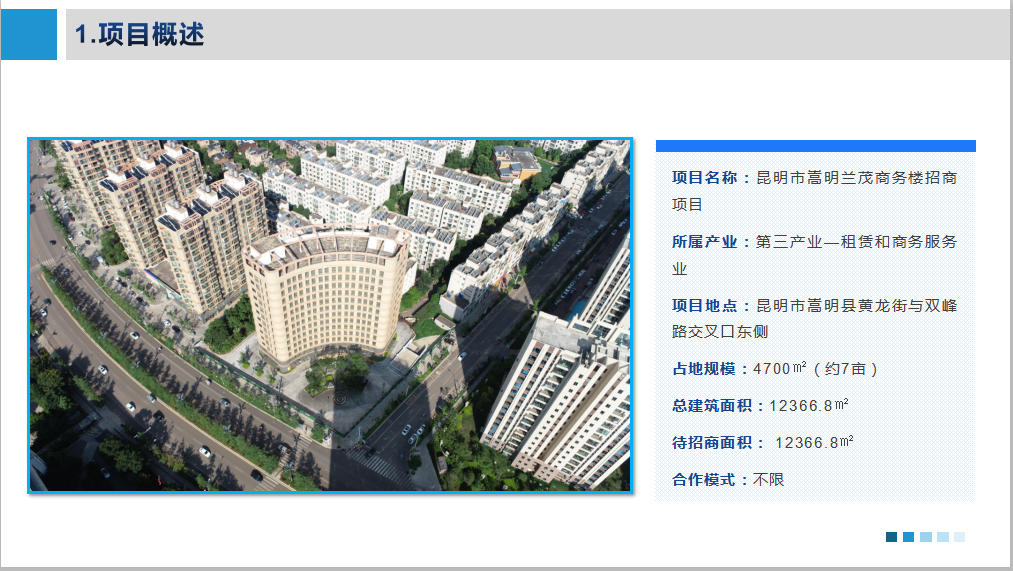Click the text "昆明市嵩明兰茂商务楼招商"
The width and height of the screenshot is (1013, 571).
click(x=857, y=178)
